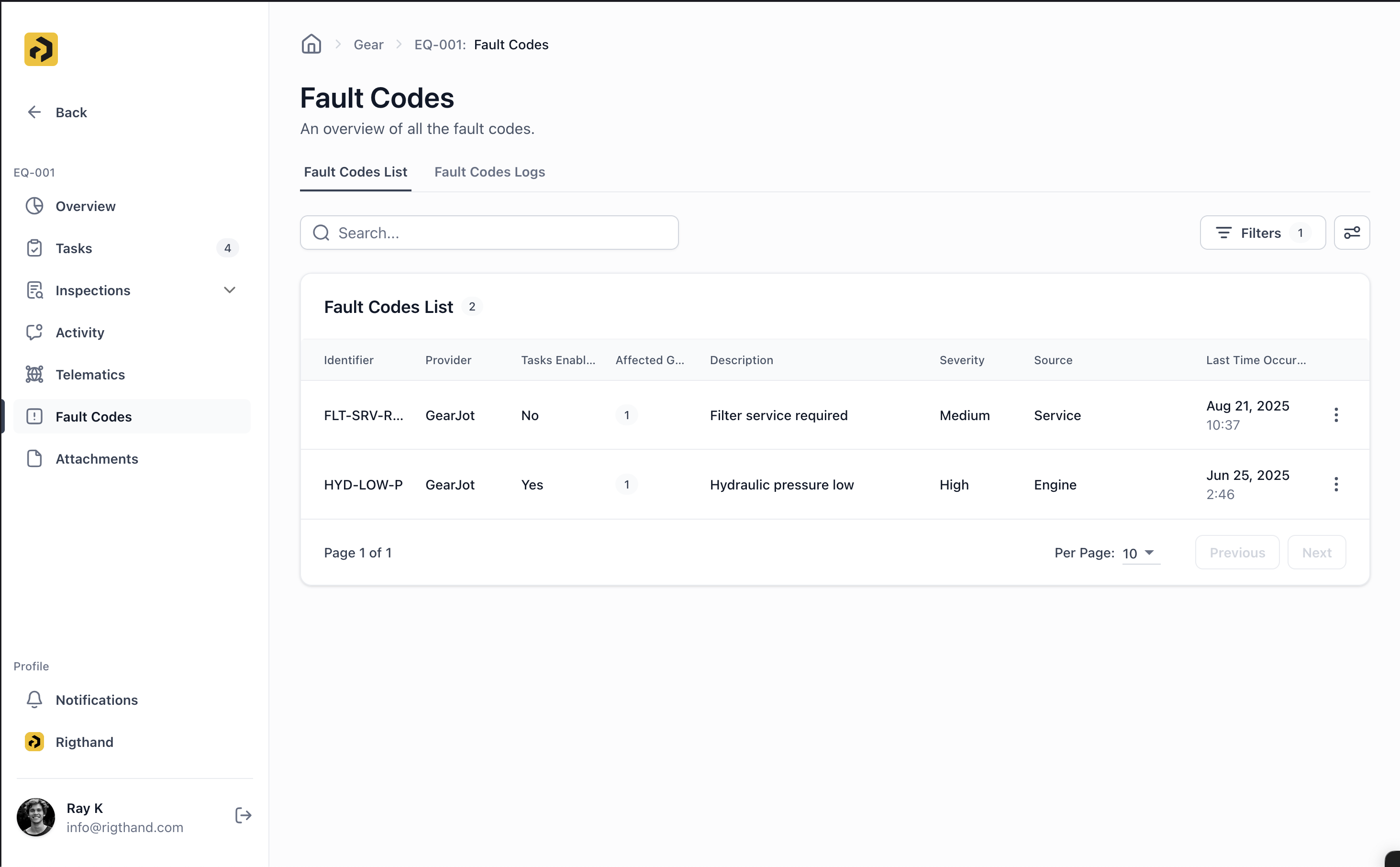Select the Overview pie chart icon
Screen dimensions: 1400x867
click(34, 206)
